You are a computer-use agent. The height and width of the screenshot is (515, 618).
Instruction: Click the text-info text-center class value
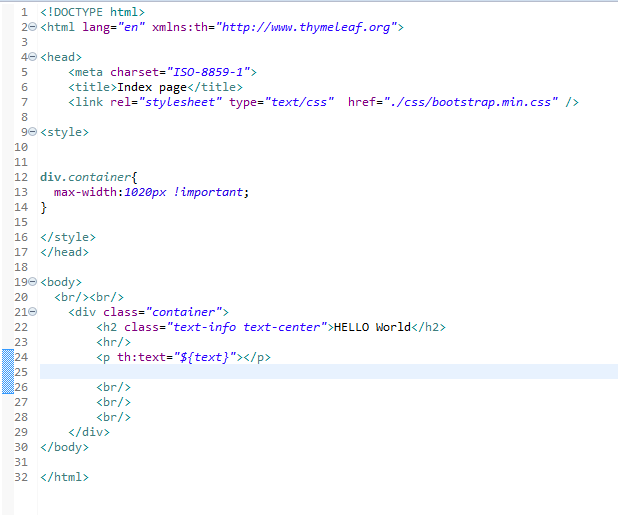pyautogui.click(x=247, y=327)
